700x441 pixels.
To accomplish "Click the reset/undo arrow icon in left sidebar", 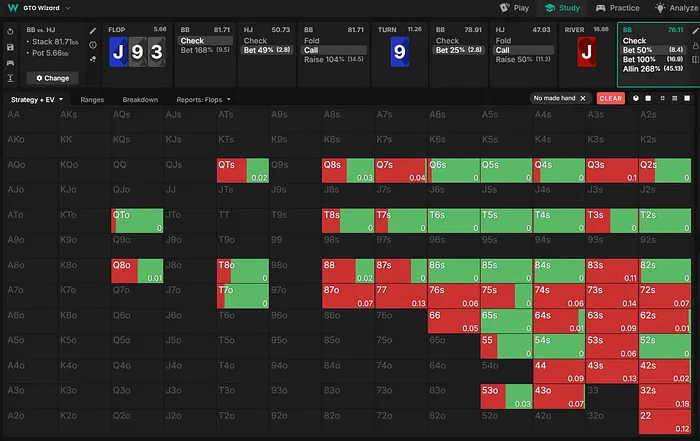I will 9,31.
